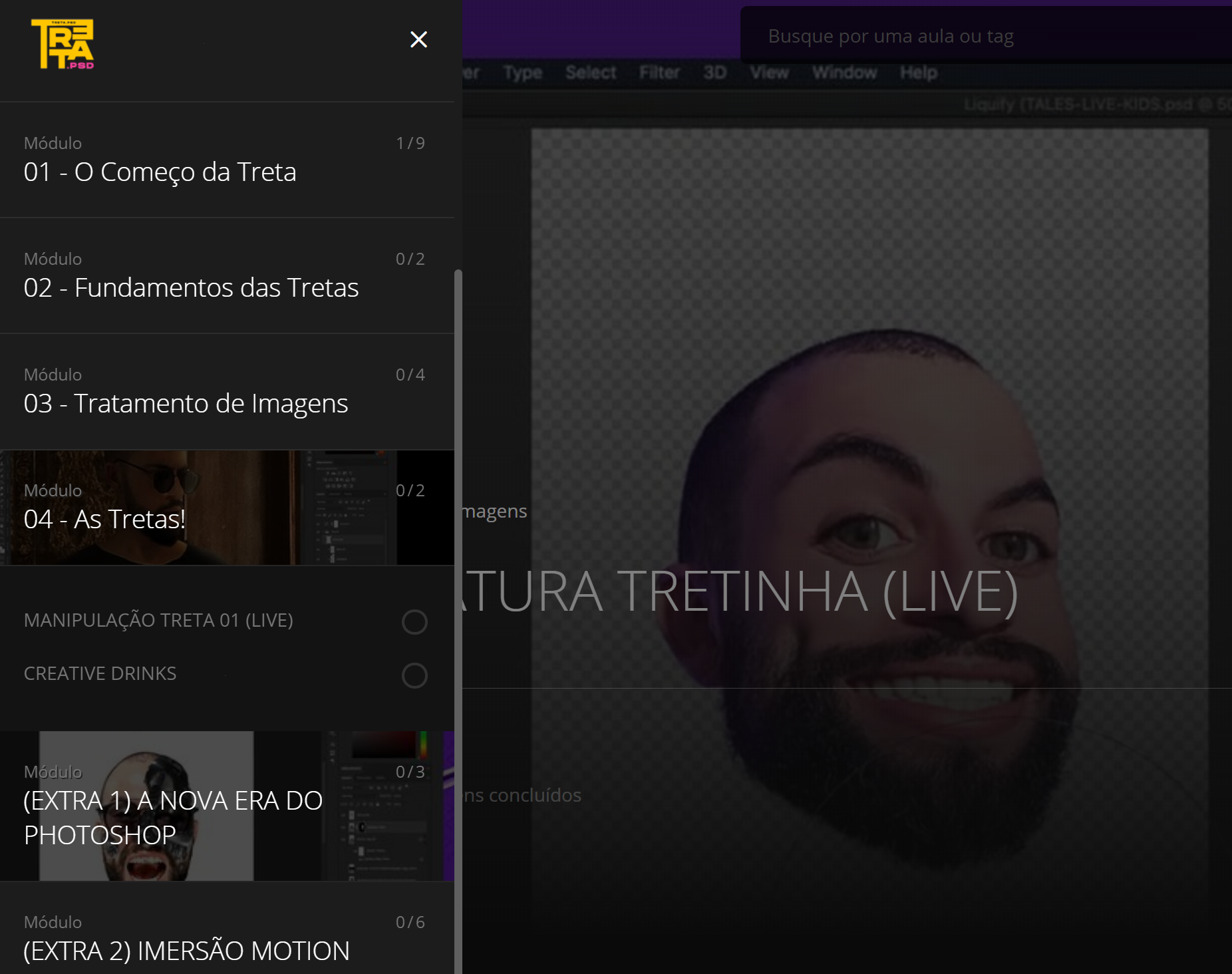Image resolution: width=1232 pixels, height=974 pixels.
Task: Expand module 02 - Fundamentos das Tretas
Action: (x=191, y=287)
